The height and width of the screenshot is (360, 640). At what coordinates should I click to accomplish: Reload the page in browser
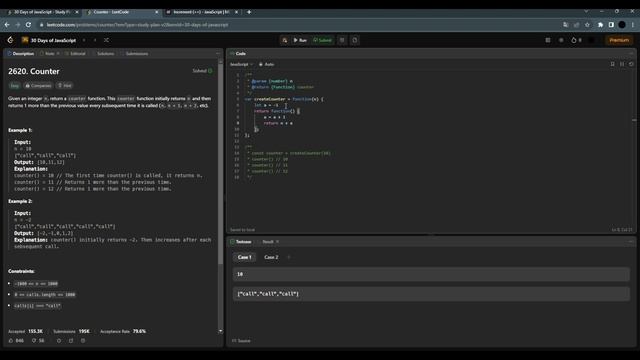tap(28, 25)
